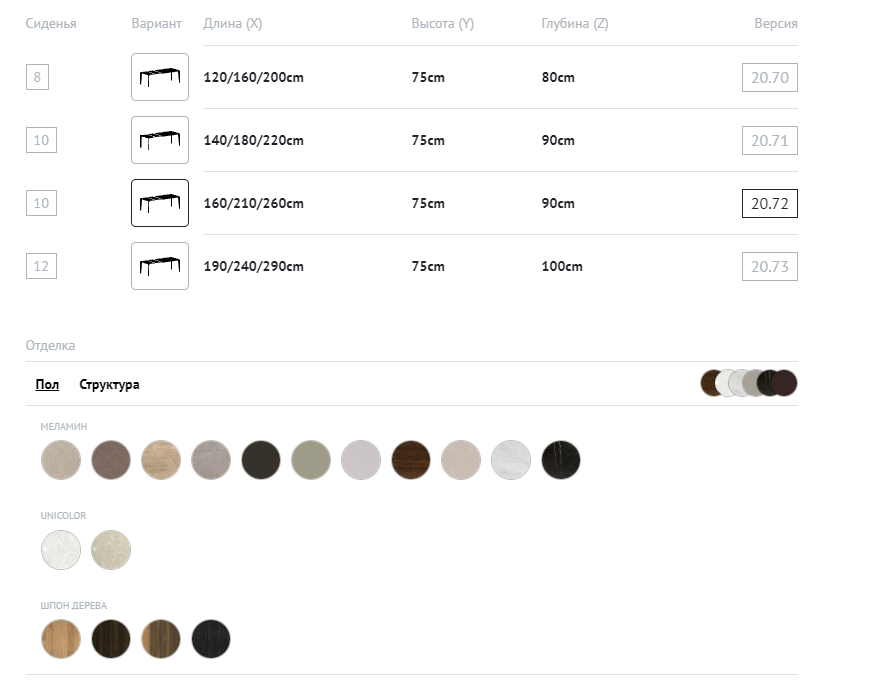883x685 pixels.
Task: Pick the olive green melamine swatch
Action: pos(311,460)
